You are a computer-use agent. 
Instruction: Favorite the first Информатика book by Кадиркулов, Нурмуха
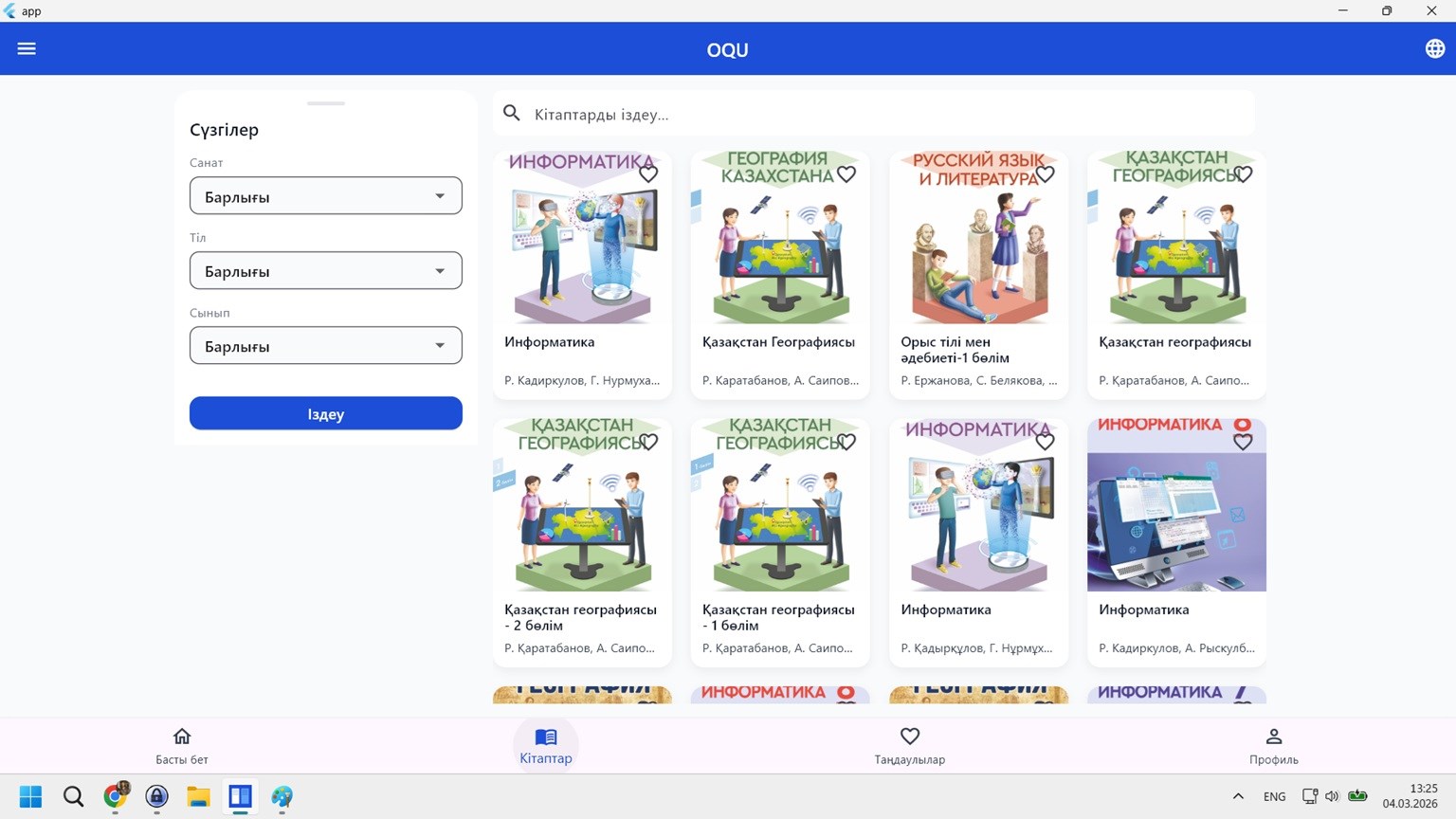point(648,174)
